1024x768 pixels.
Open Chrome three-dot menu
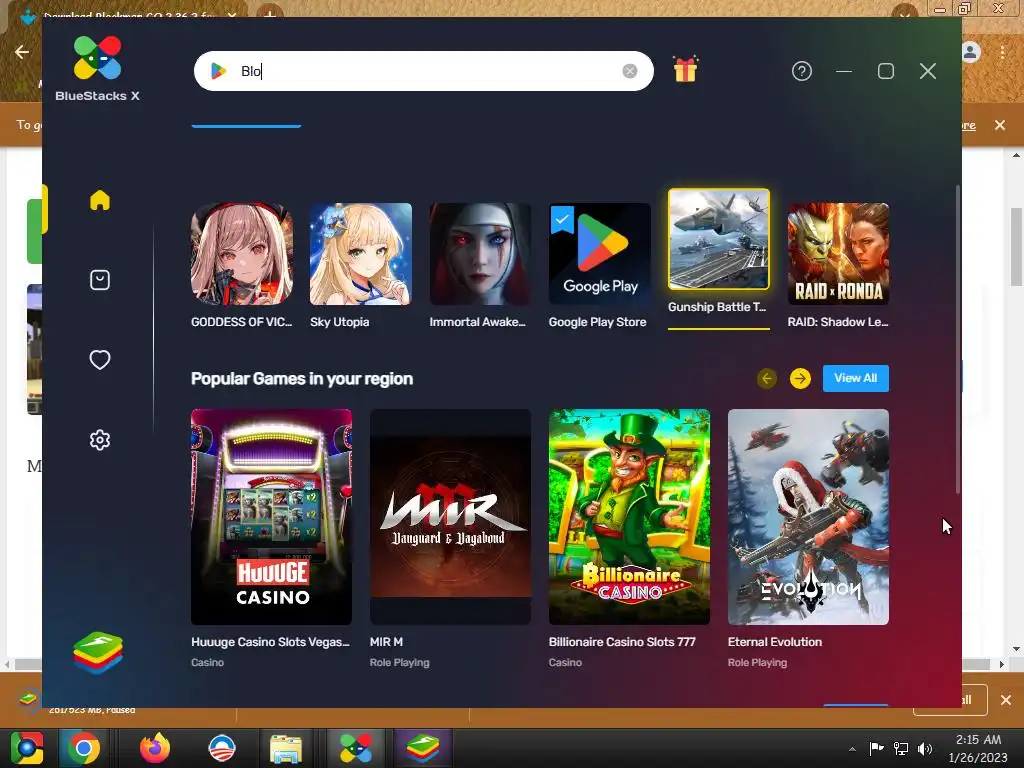(x=1002, y=52)
